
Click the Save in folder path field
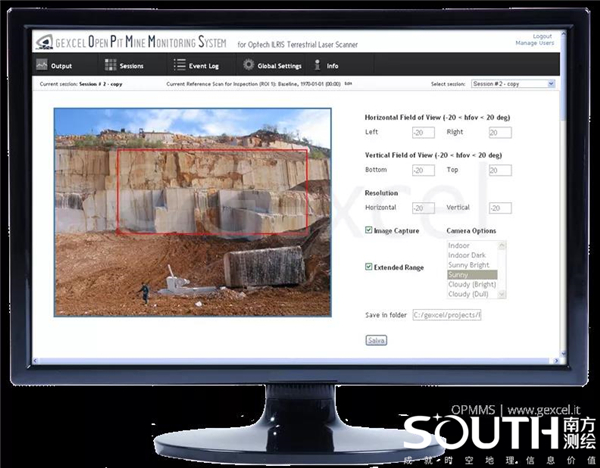pyautogui.click(x=447, y=315)
